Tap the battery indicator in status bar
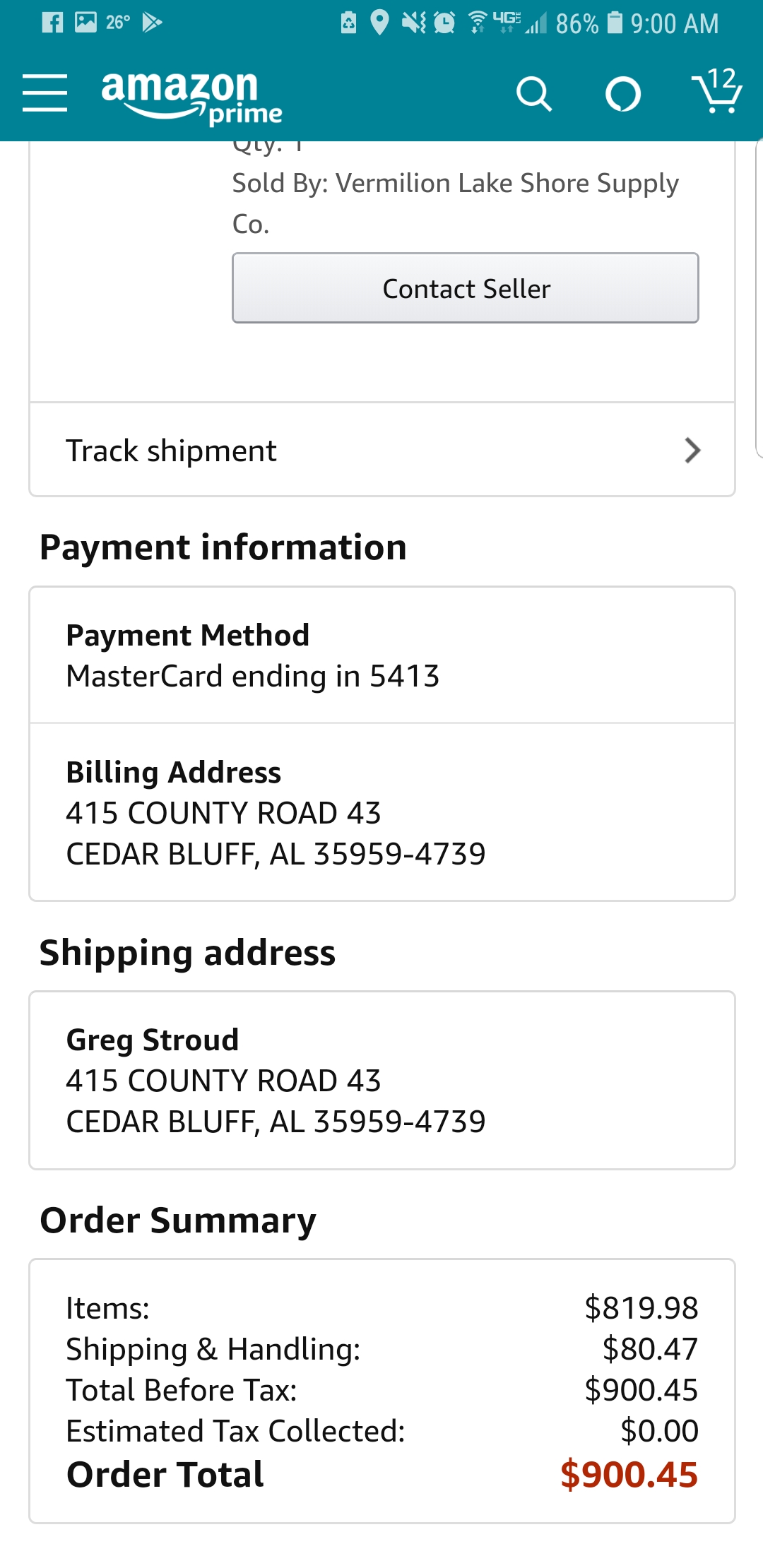This screenshot has height=1568, width=763. point(615,23)
